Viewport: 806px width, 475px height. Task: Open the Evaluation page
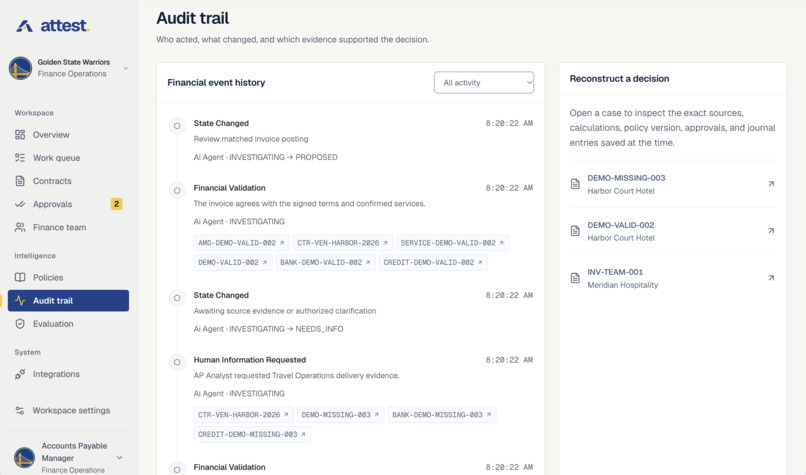[x=68, y=324]
